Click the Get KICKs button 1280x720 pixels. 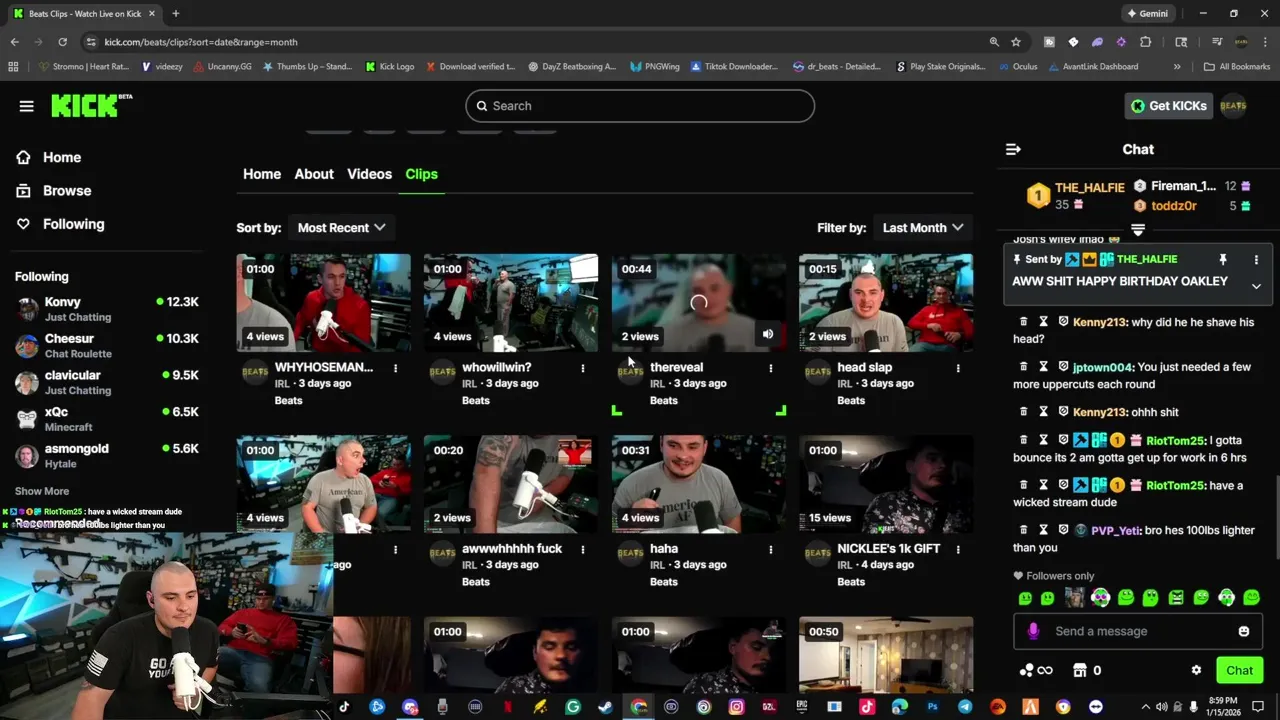coord(1168,106)
